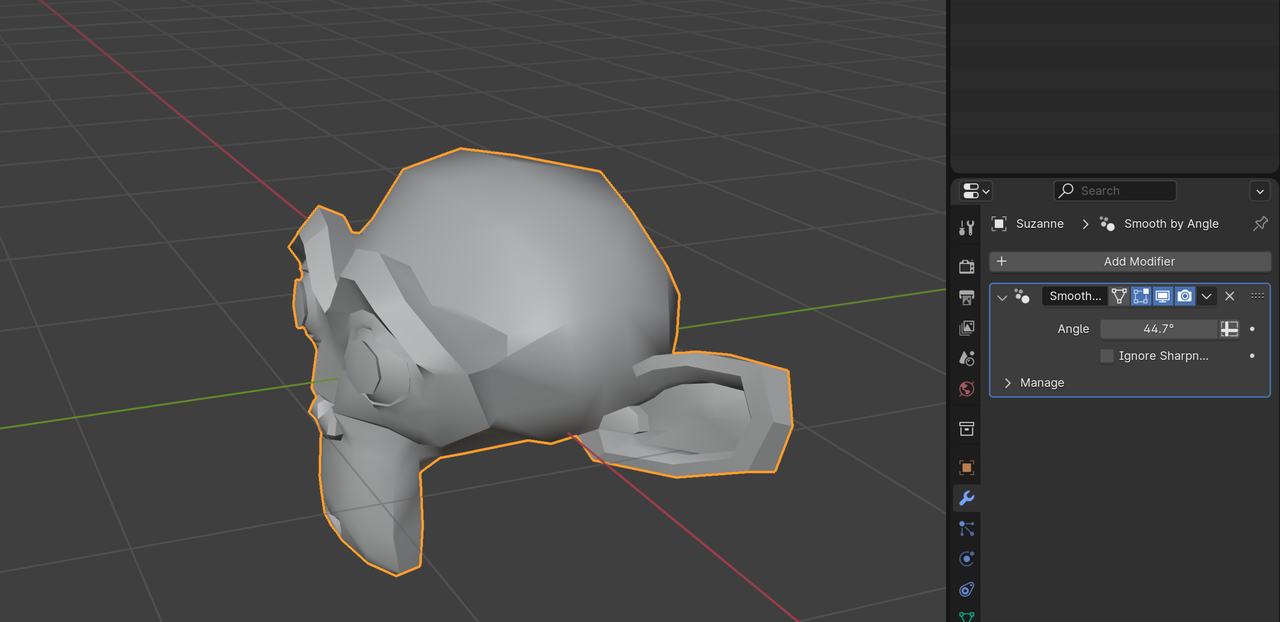The height and width of the screenshot is (622, 1280).
Task: Open the Render properties tab
Action: click(x=966, y=267)
